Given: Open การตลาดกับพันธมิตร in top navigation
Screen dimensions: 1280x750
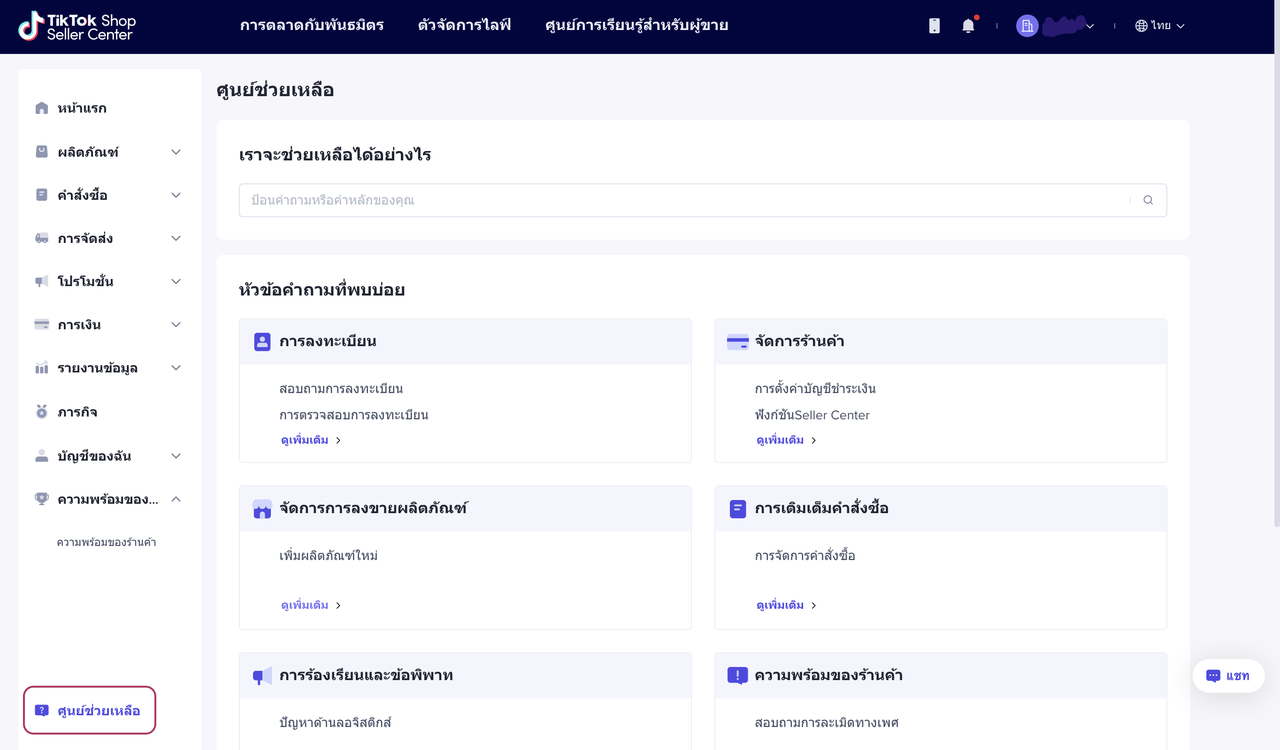Looking at the screenshot, I should pyautogui.click(x=312, y=26).
